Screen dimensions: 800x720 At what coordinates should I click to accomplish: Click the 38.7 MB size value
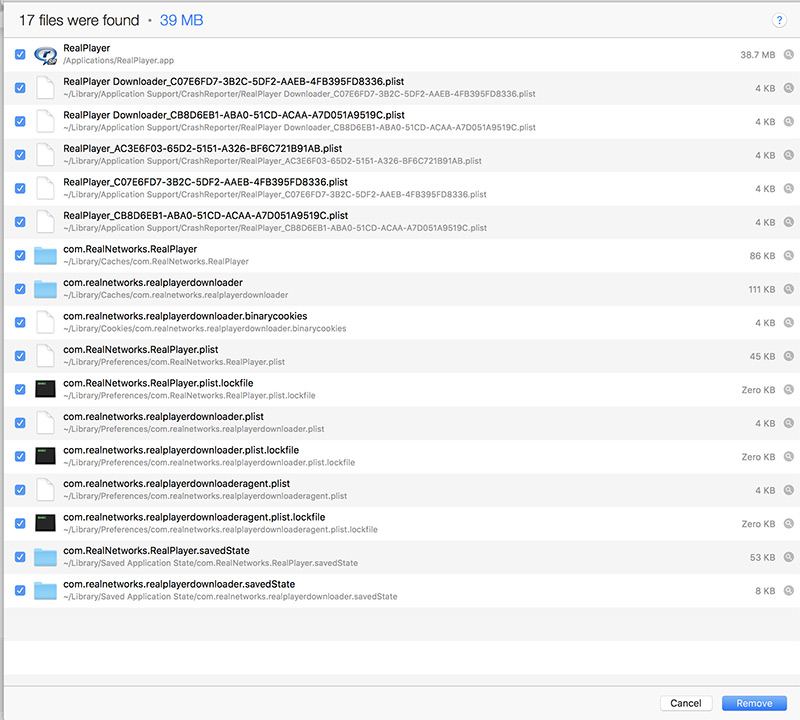tap(758, 55)
